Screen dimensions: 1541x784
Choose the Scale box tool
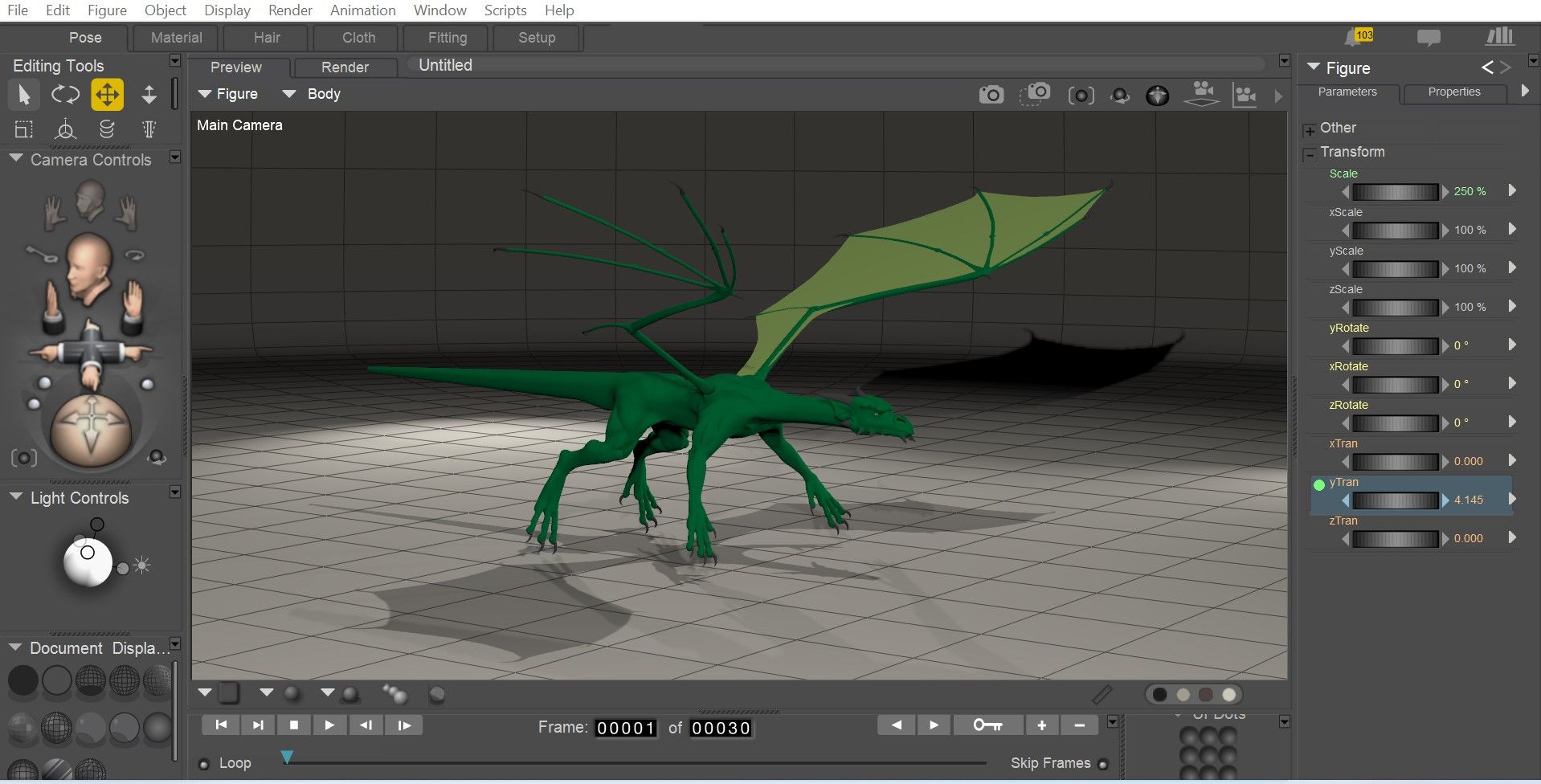(24, 129)
